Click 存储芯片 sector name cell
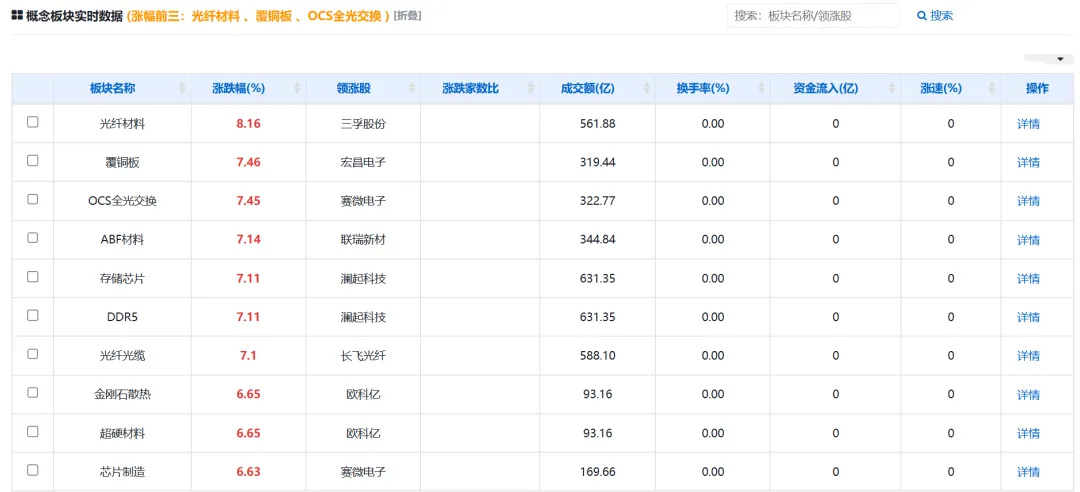The width and height of the screenshot is (1080, 492). pyautogui.click(x=122, y=278)
